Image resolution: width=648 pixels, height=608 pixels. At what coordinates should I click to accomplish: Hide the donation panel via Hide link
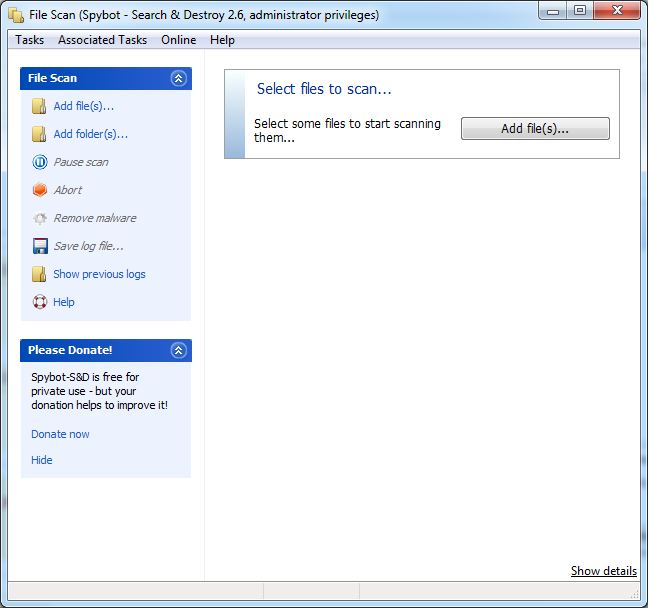coord(42,460)
